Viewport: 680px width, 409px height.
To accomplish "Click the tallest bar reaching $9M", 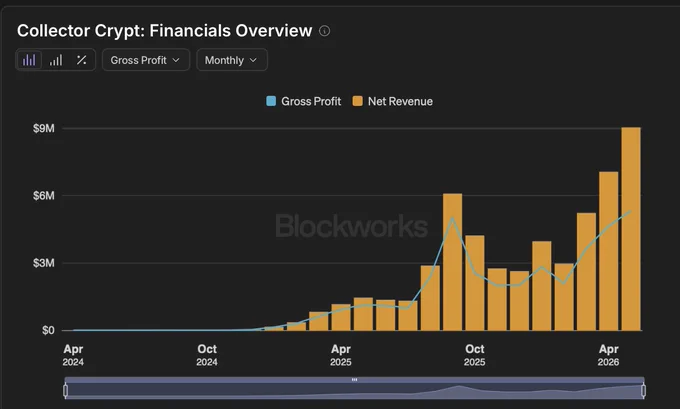I will [x=631, y=229].
